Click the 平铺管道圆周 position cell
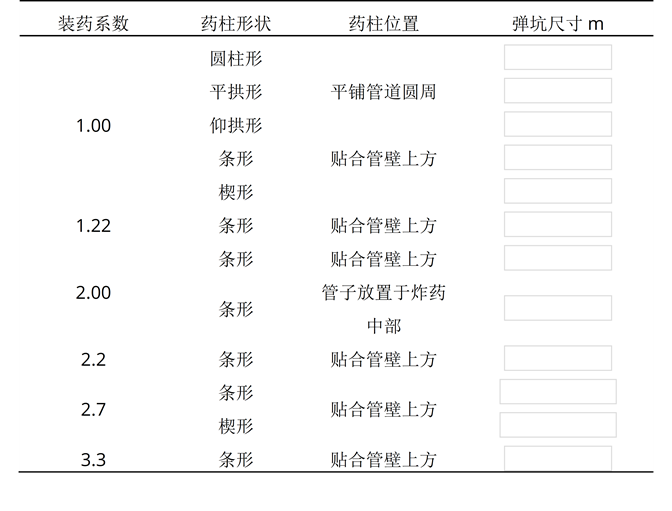The height and width of the screenshot is (511, 672). click(384, 92)
